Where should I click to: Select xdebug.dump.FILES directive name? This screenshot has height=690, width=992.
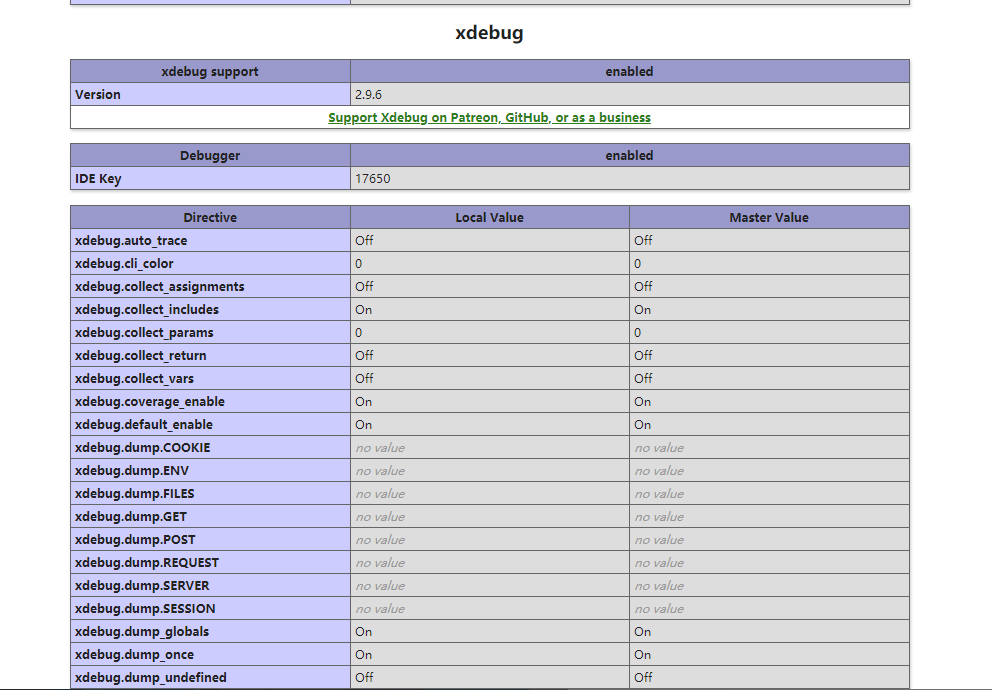(x=135, y=494)
